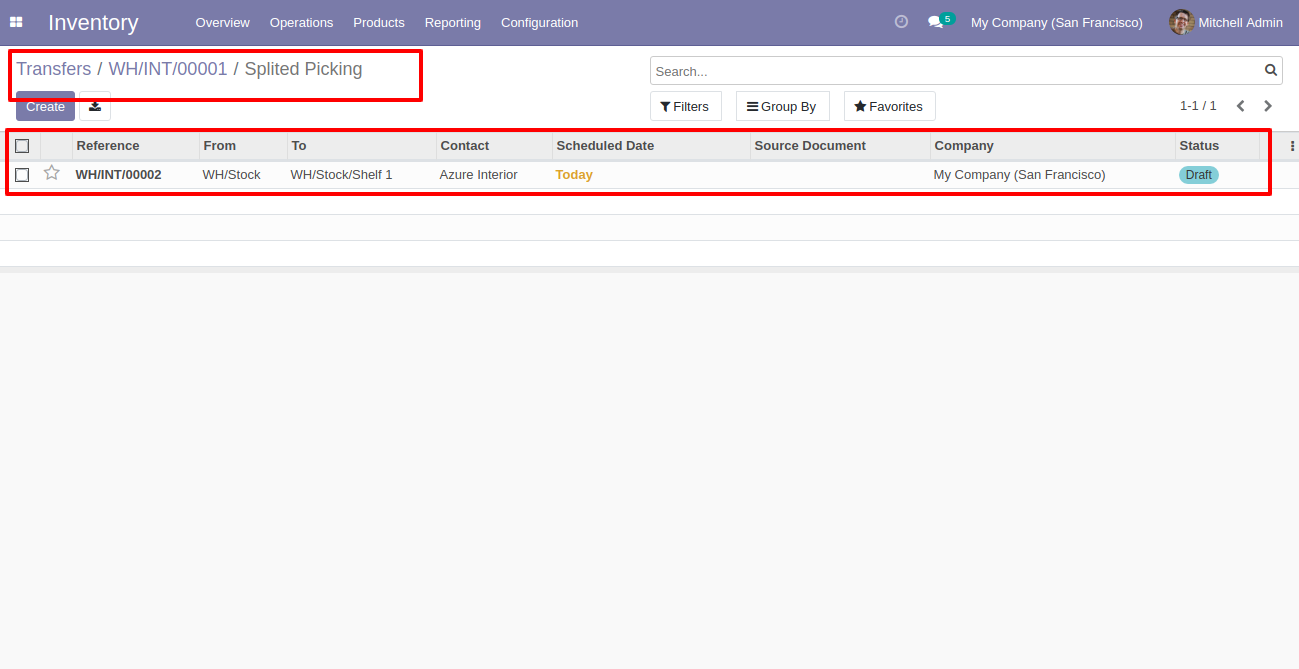Click the Inventory app title

pos(93,22)
